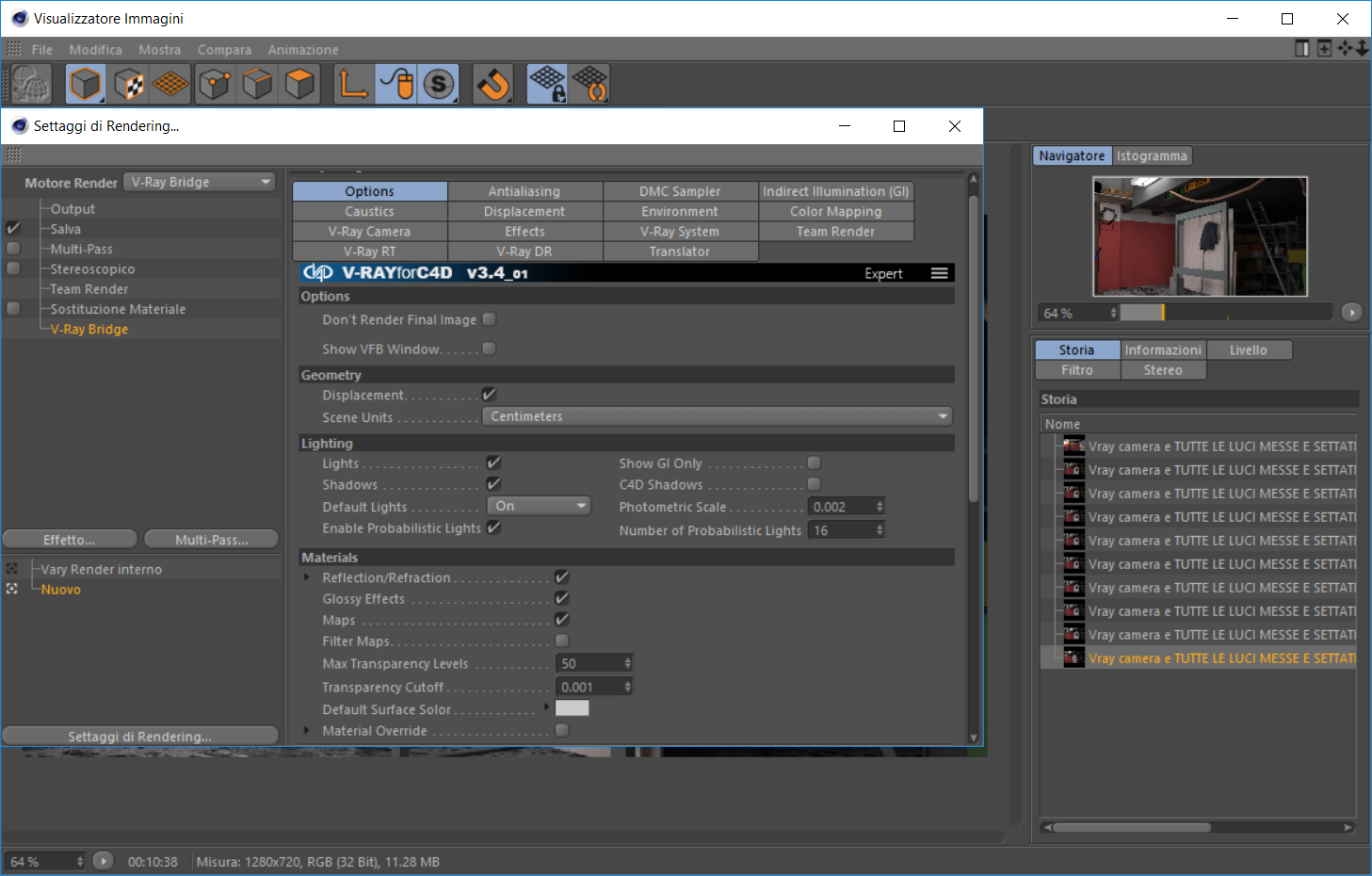Click the icon beside Nuovo render preset

click(x=12, y=589)
